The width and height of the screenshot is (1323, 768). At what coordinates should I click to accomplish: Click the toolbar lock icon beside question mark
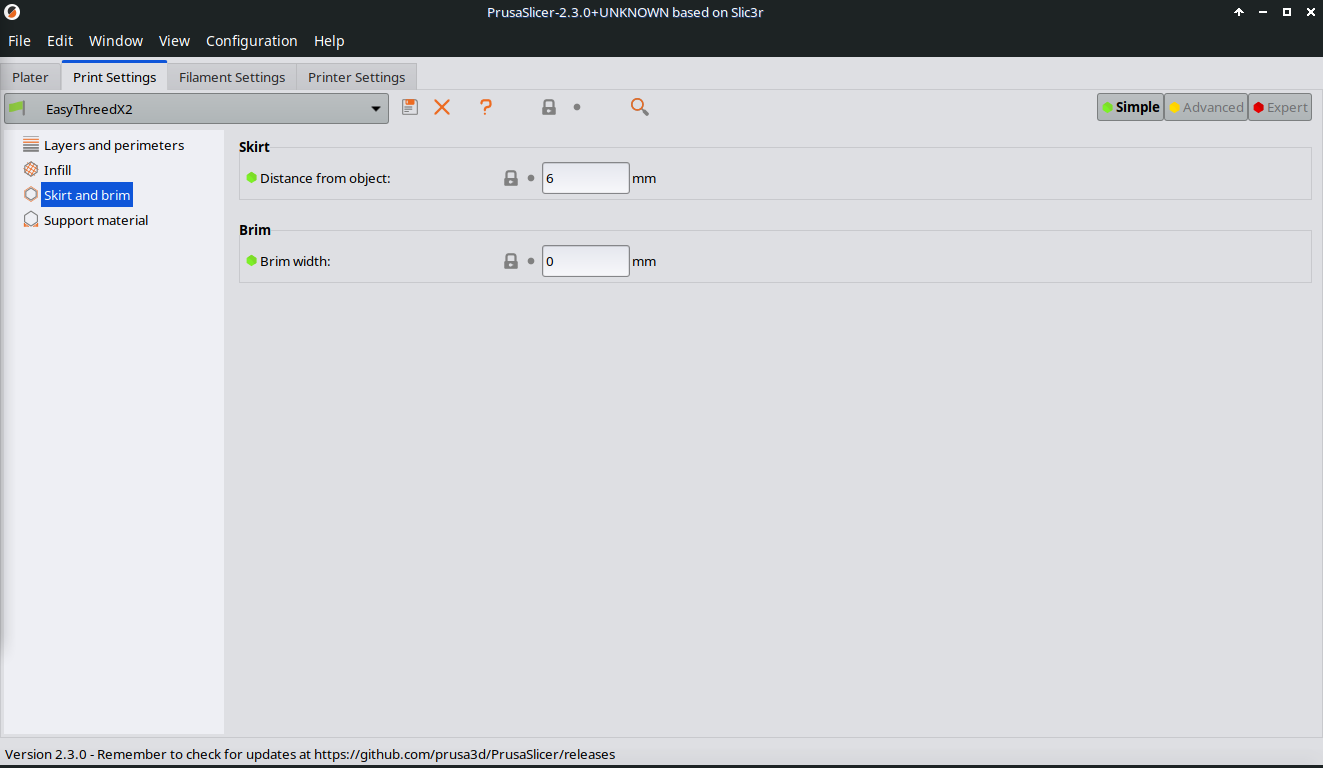pyautogui.click(x=549, y=107)
